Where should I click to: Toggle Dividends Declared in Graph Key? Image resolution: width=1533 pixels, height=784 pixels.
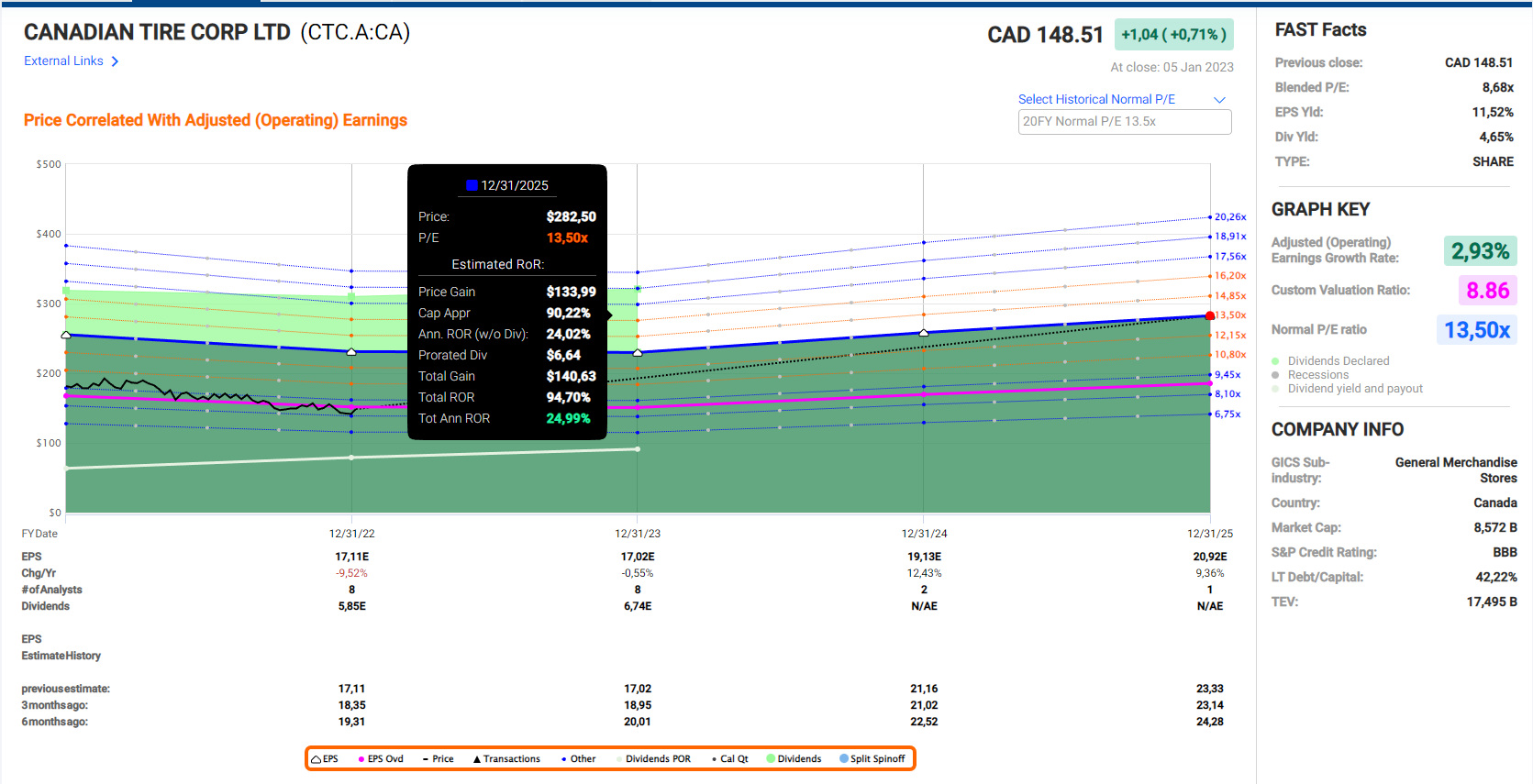pyautogui.click(x=1275, y=361)
